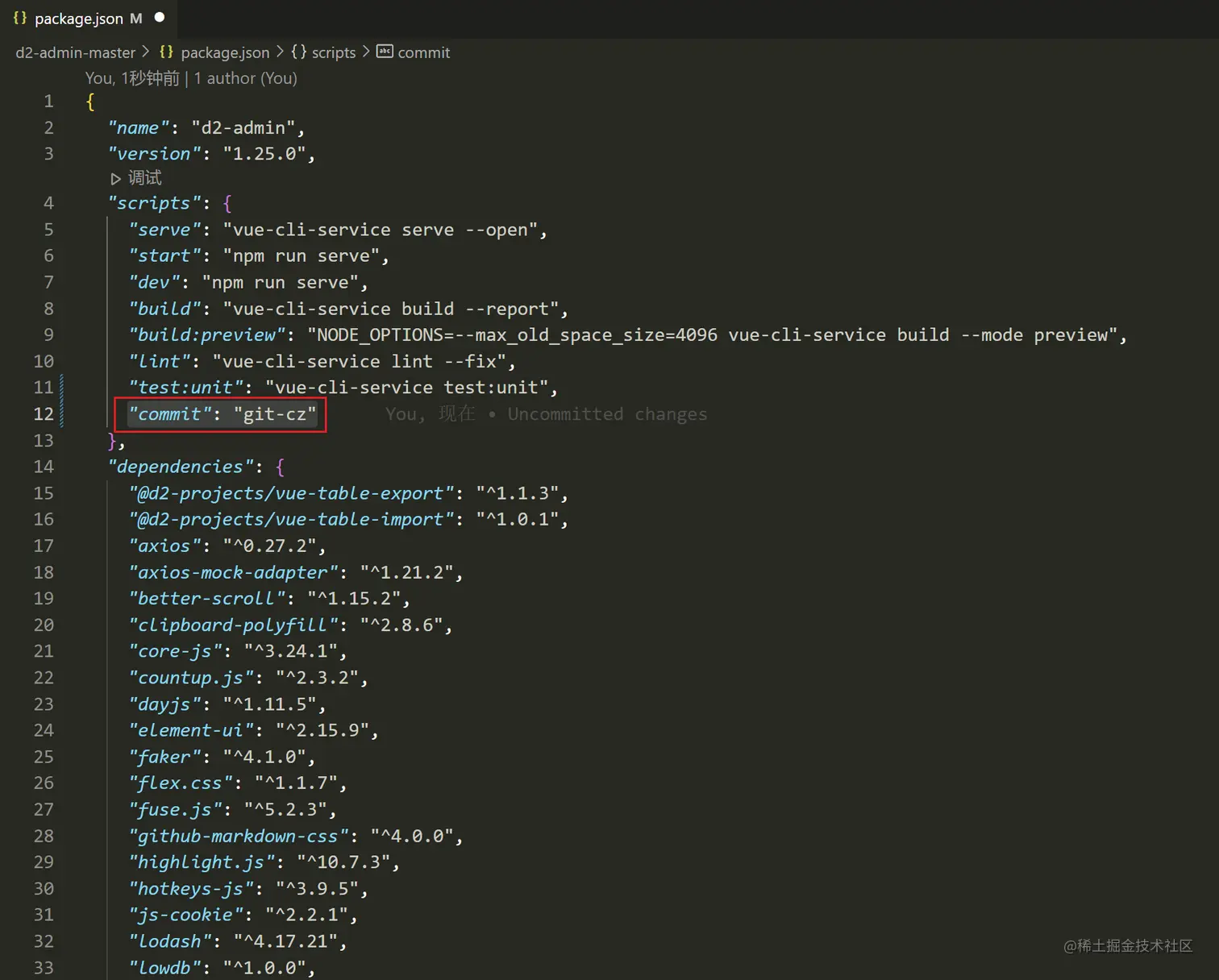Open commit breadcrumb segment
This screenshot has width=1219, height=980.
point(424,52)
